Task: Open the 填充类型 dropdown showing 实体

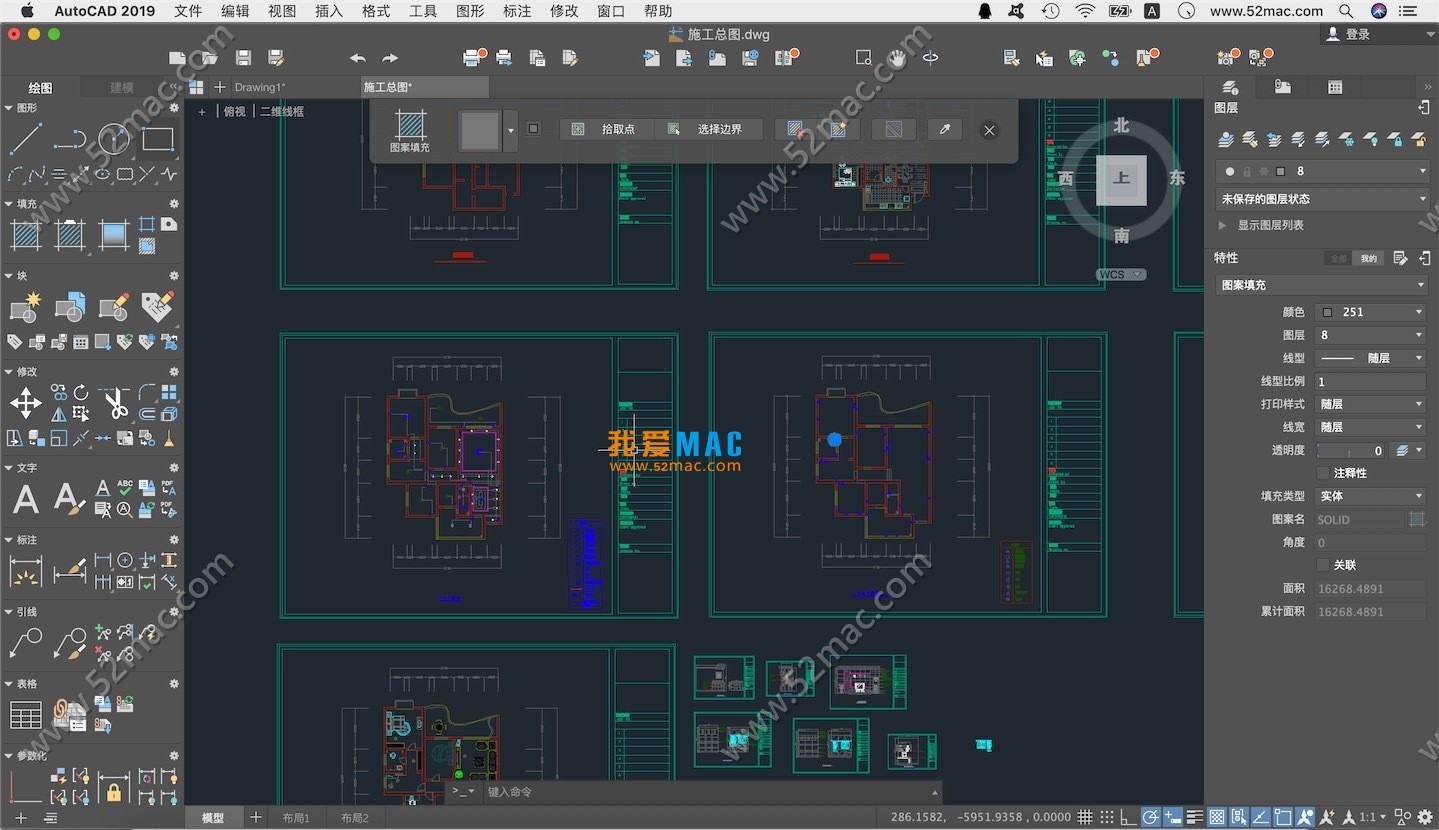Action: (1369, 496)
